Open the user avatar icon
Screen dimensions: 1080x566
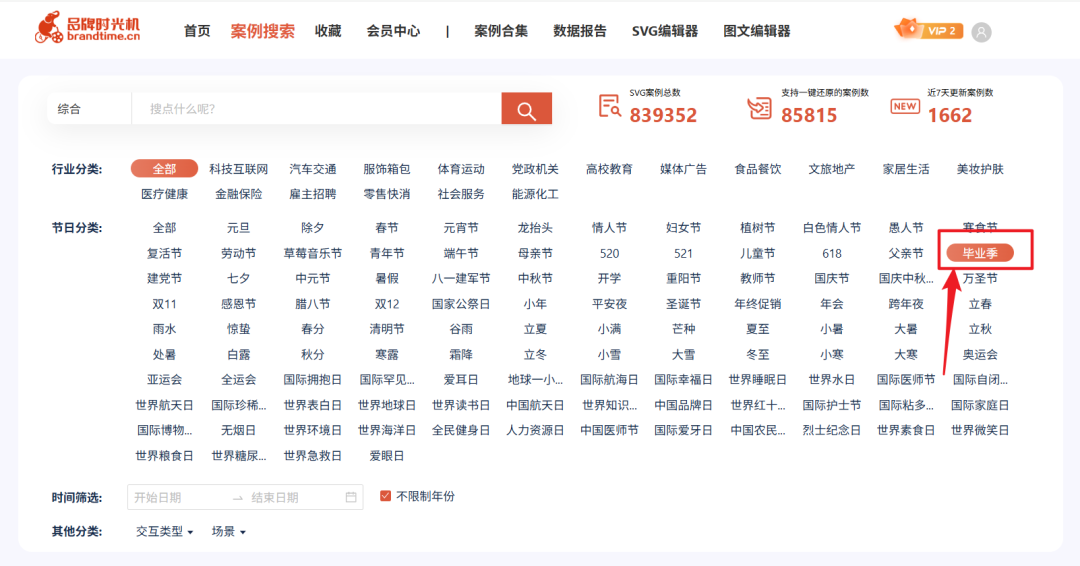coord(981,32)
